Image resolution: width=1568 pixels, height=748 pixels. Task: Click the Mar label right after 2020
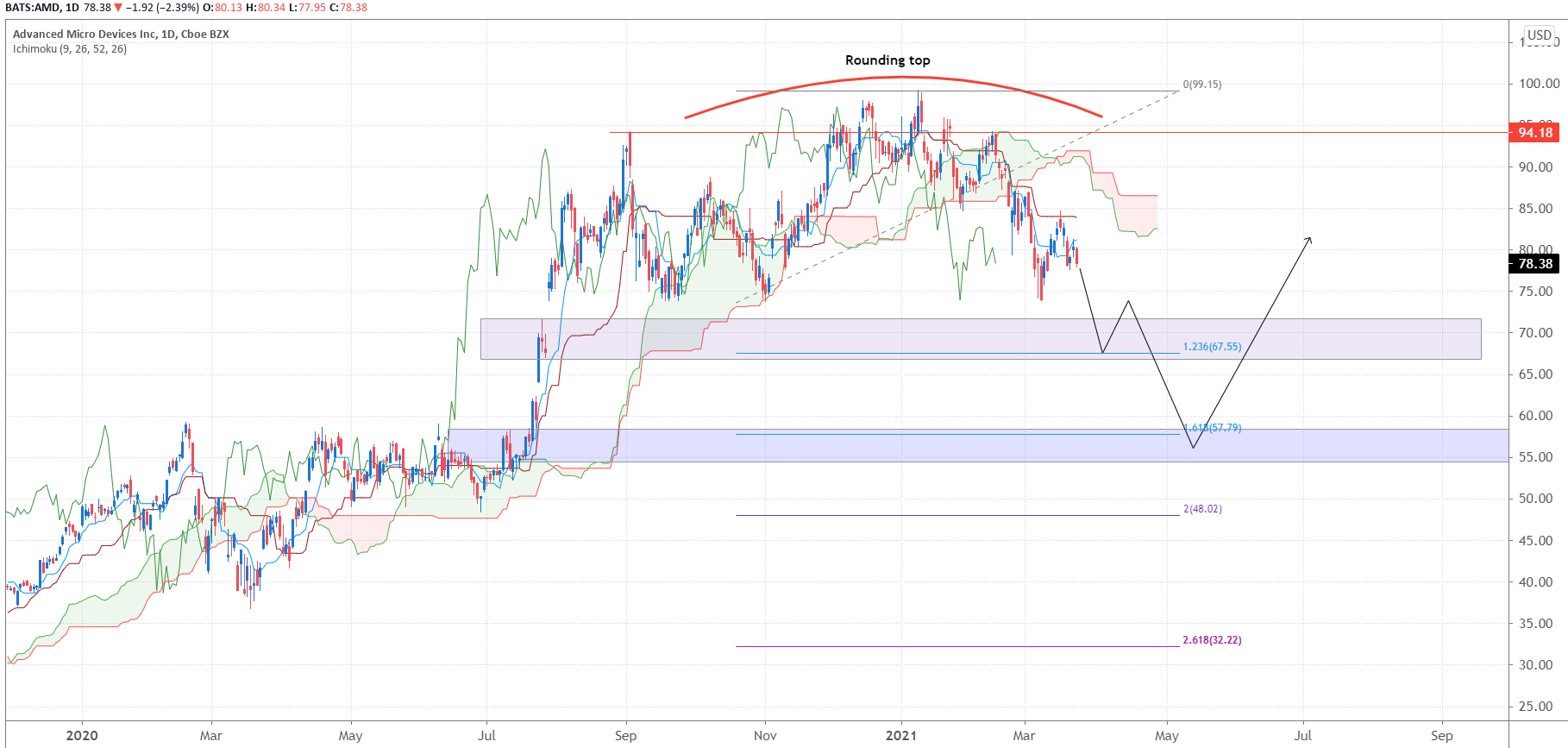tap(211, 736)
